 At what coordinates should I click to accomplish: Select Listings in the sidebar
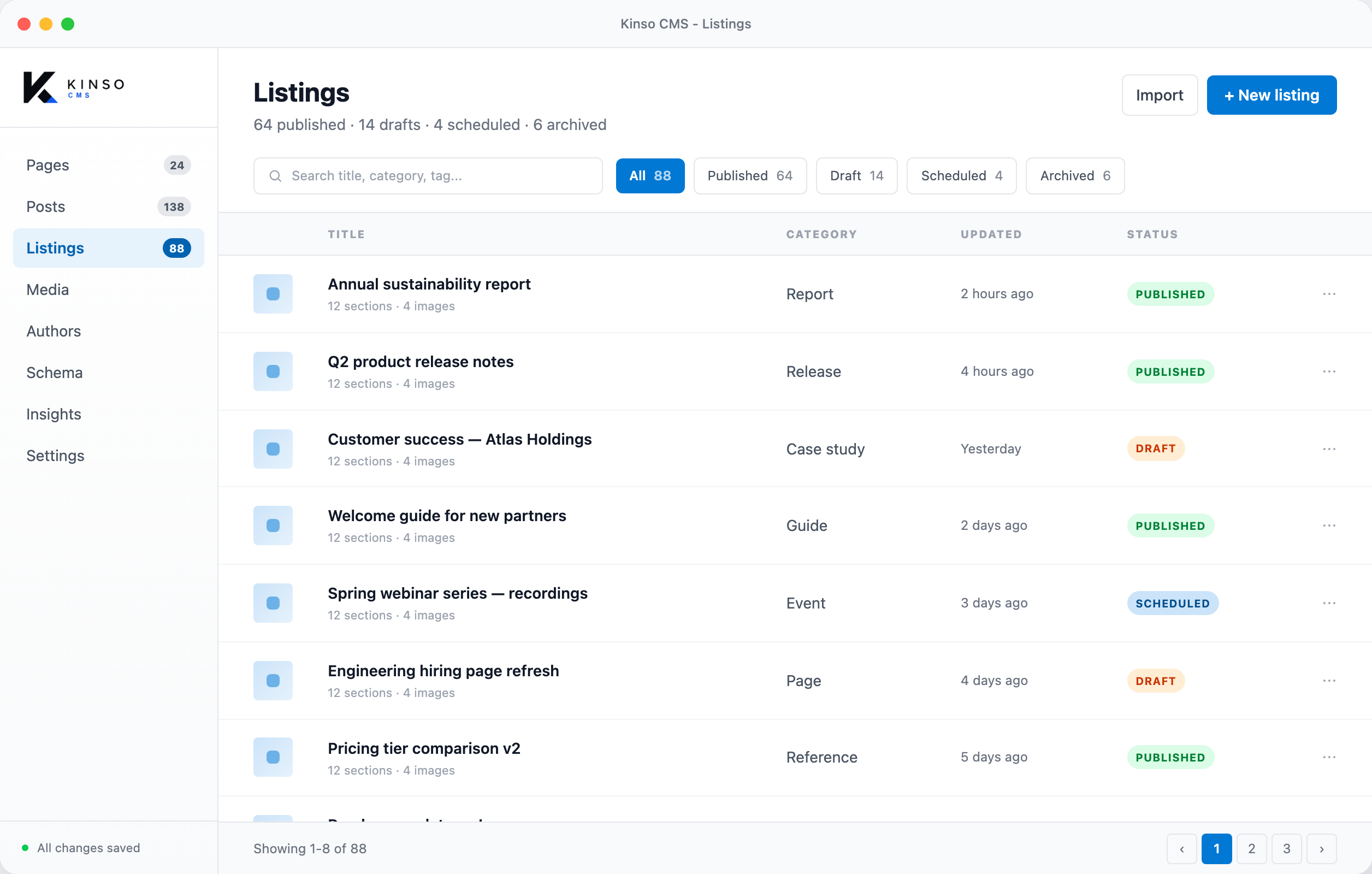click(x=108, y=249)
